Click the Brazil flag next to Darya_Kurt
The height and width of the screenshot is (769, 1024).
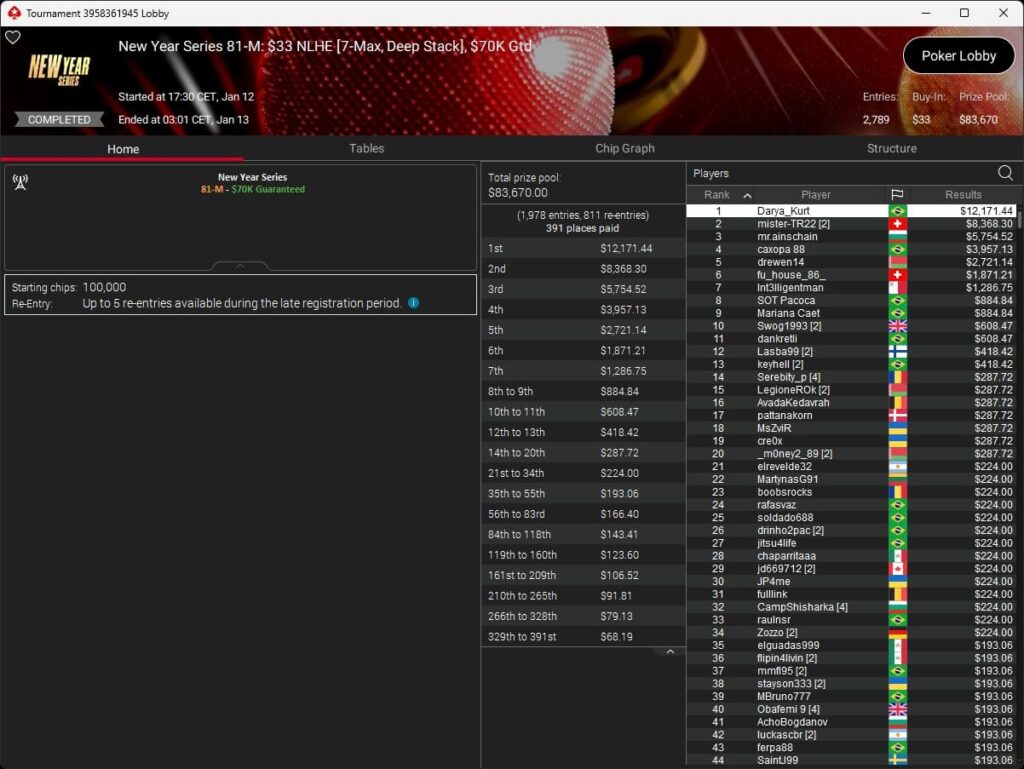click(x=897, y=211)
